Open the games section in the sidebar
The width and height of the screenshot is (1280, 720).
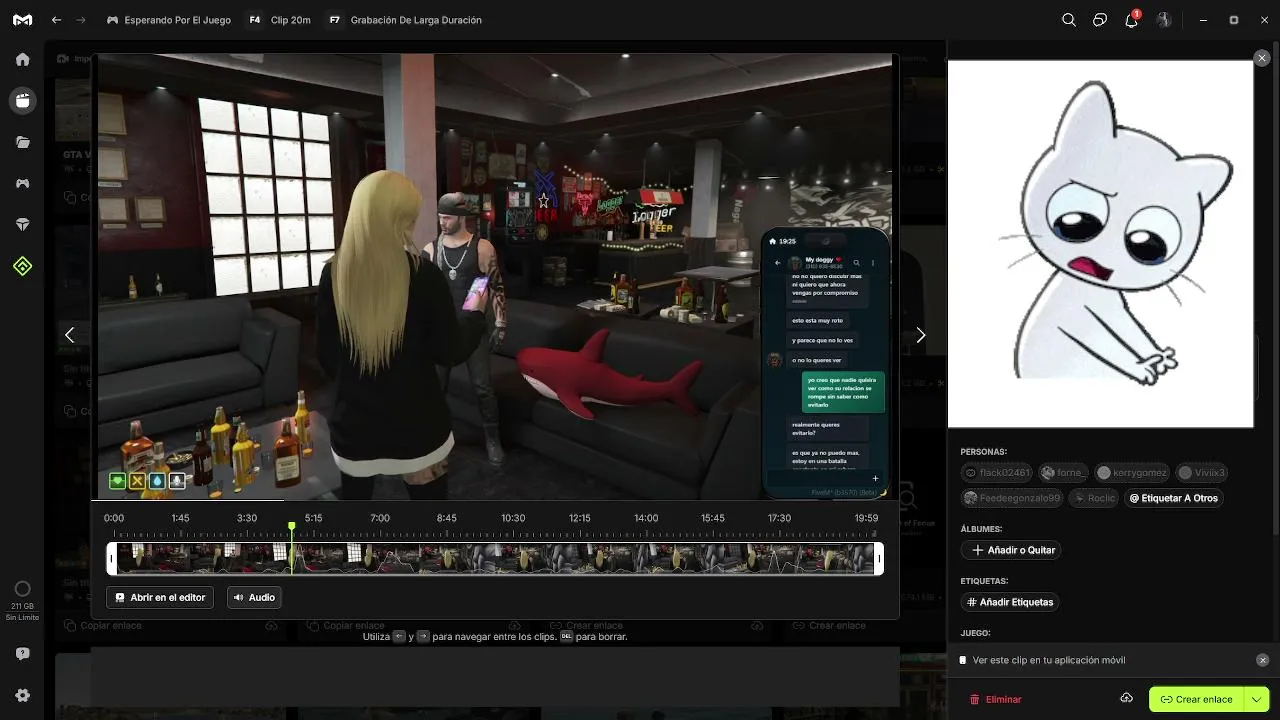(x=22, y=184)
